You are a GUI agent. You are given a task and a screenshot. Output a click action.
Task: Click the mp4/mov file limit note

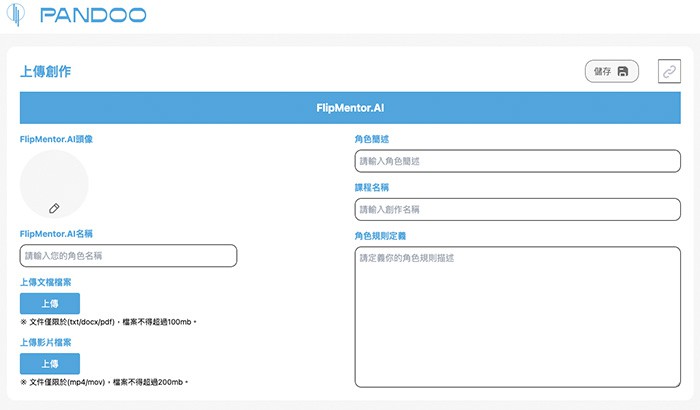pyautogui.click(x=105, y=382)
